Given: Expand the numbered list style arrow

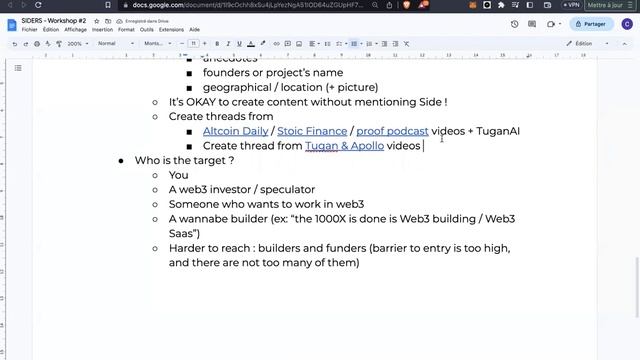Looking at the screenshot, I should pyautogui.click(x=376, y=44).
